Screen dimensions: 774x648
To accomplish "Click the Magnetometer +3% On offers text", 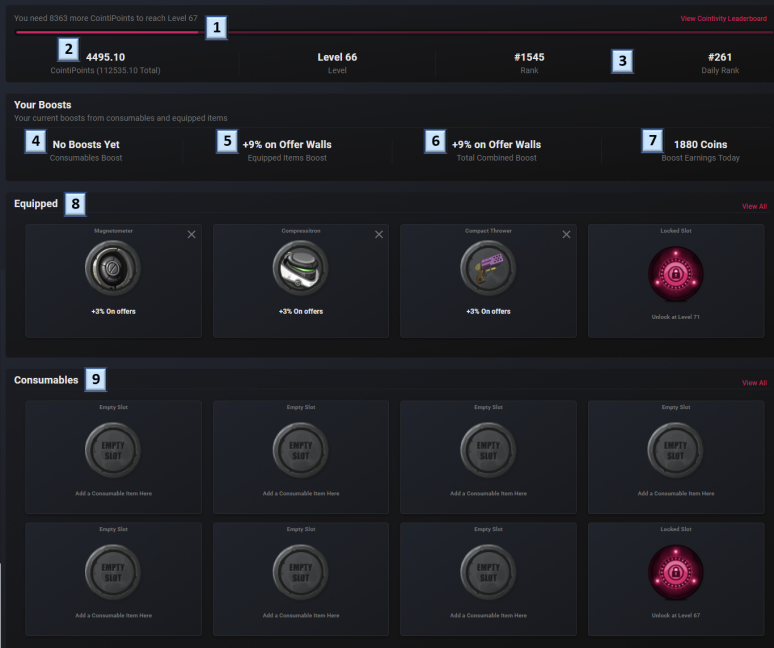I will click(x=113, y=311).
